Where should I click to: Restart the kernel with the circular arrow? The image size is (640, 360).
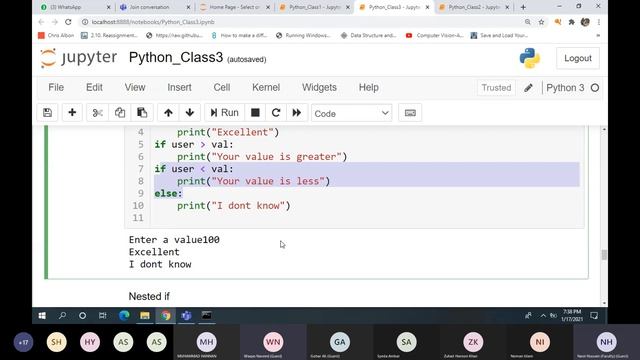coord(276,113)
